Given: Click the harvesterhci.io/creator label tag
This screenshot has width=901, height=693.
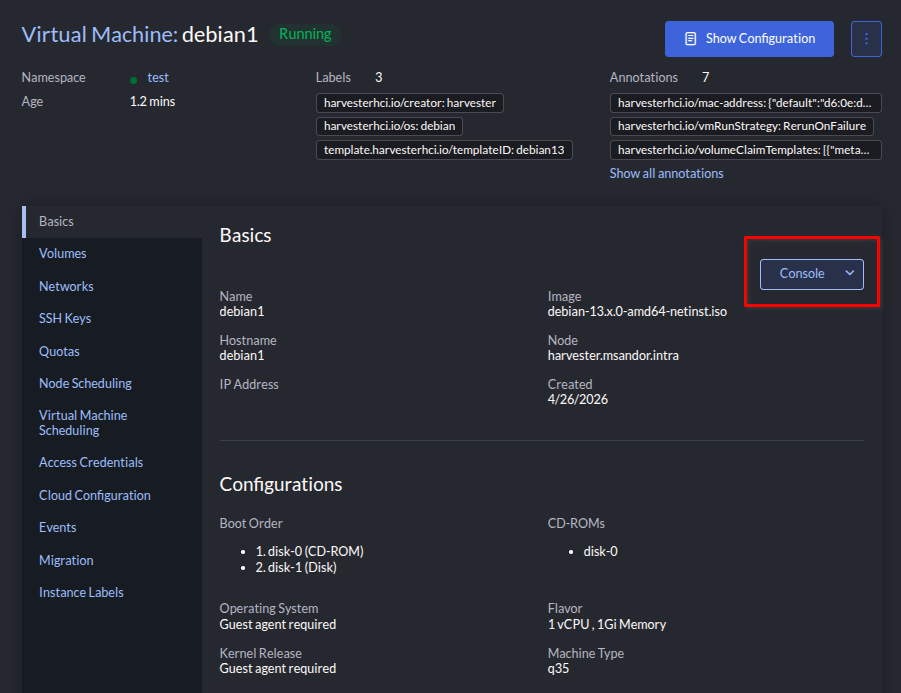Looking at the screenshot, I should pyautogui.click(x=409, y=103).
